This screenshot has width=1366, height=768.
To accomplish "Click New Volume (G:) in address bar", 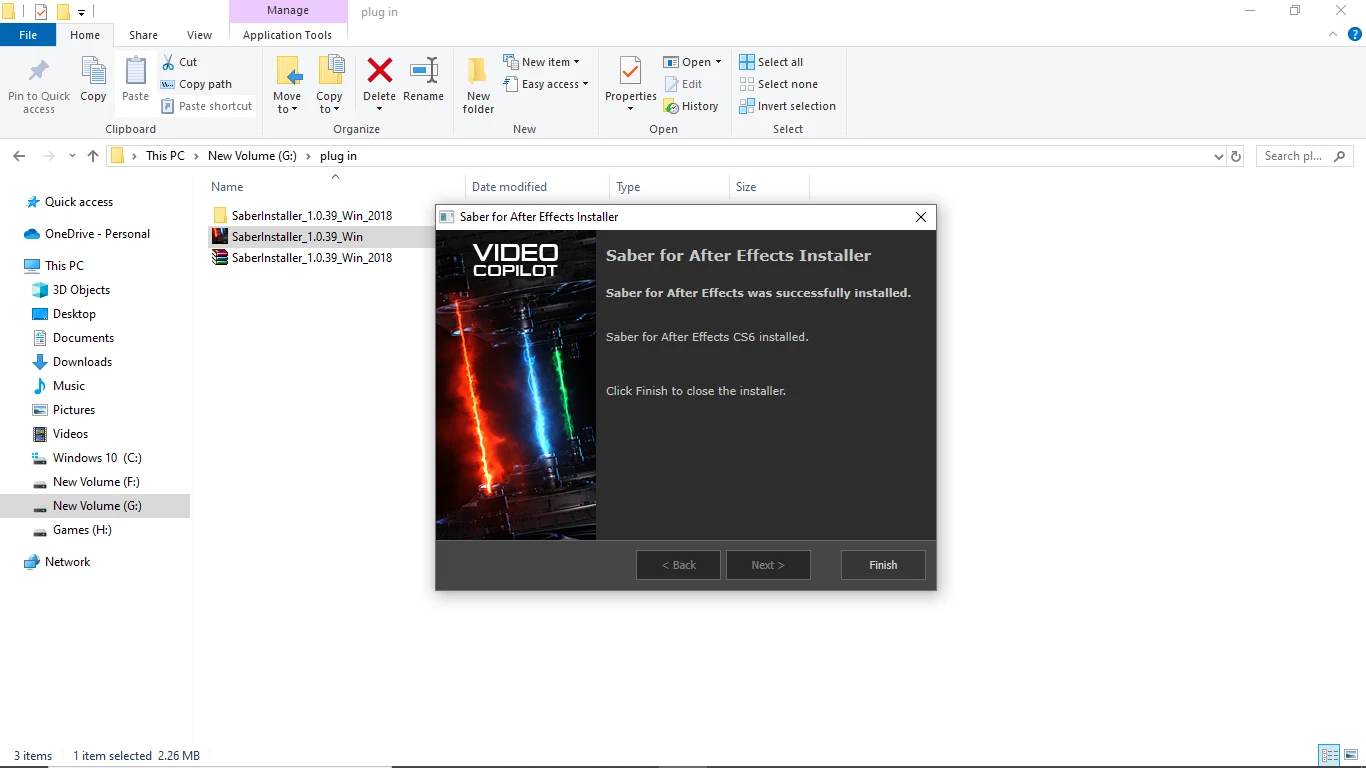I will pos(252,156).
